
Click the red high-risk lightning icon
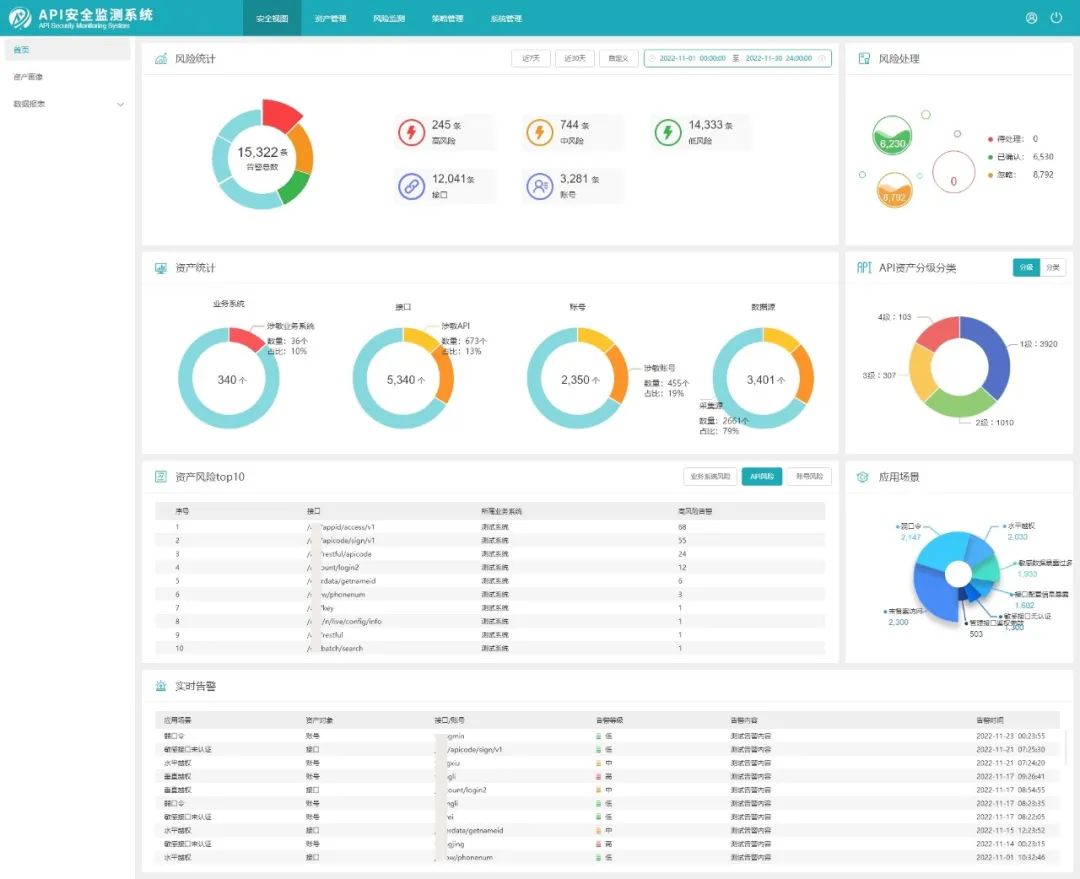click(x=412, y=132)
